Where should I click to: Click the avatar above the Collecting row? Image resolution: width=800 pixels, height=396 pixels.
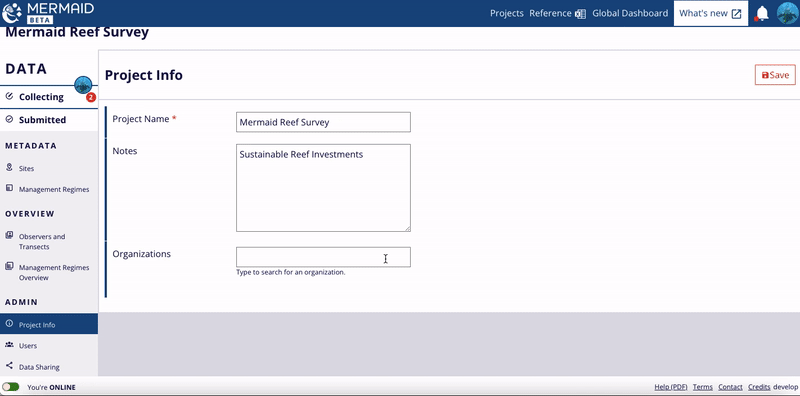coord(83,85)
